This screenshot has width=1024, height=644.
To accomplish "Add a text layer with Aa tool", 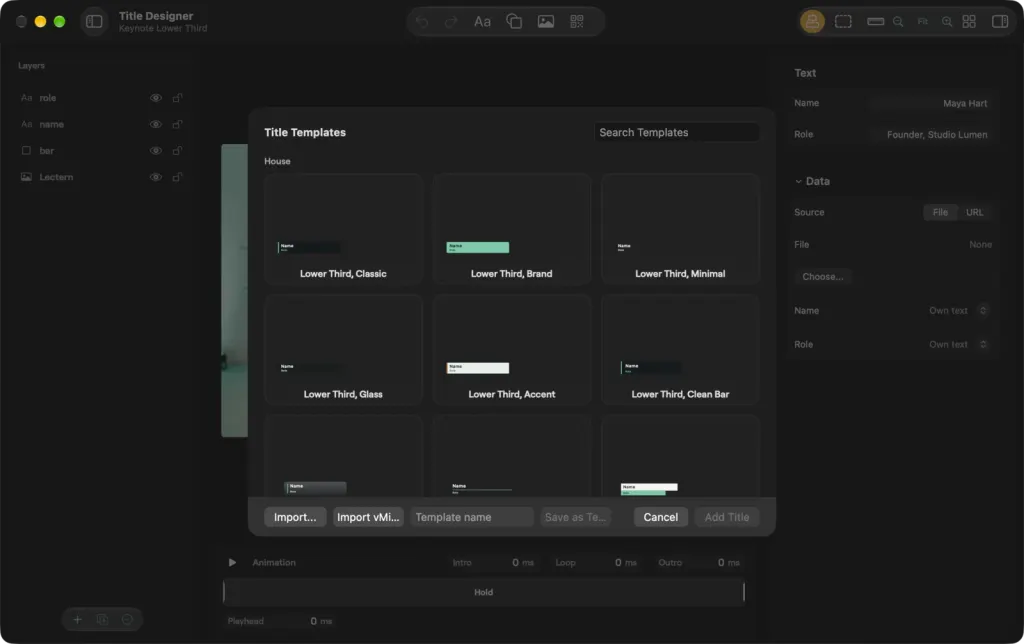I will pyautogui.click(x=482, y=22).
